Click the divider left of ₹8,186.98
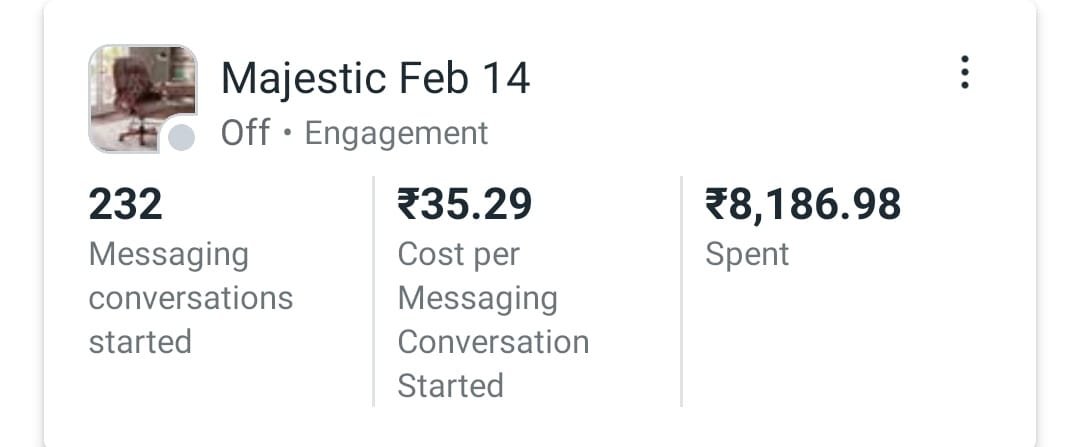The width and height of the screenshot is (1080, 447). click(682, 290)
